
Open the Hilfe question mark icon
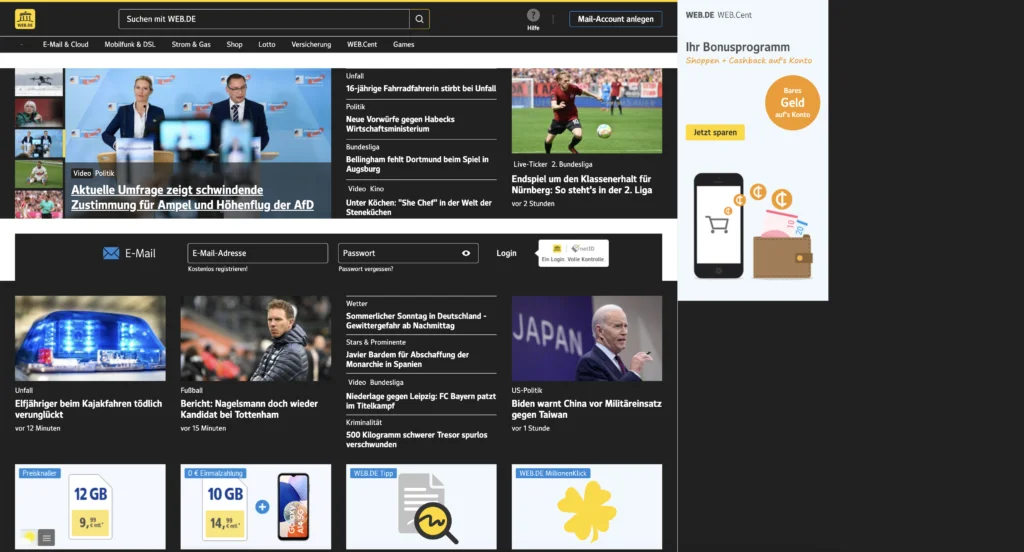533,15
